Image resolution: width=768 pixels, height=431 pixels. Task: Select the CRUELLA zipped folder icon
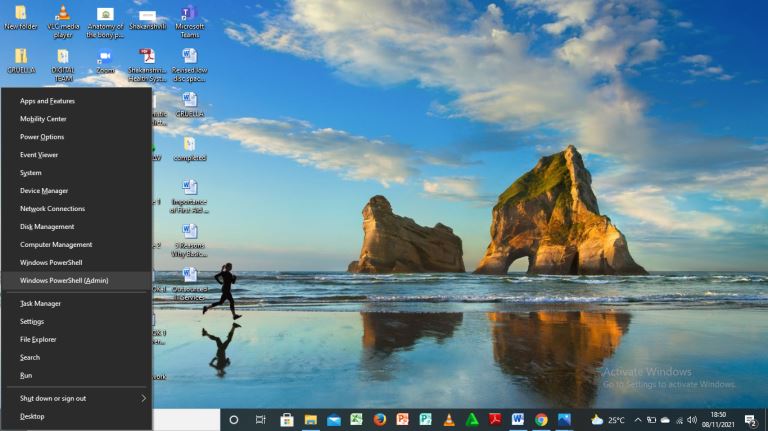21,61
